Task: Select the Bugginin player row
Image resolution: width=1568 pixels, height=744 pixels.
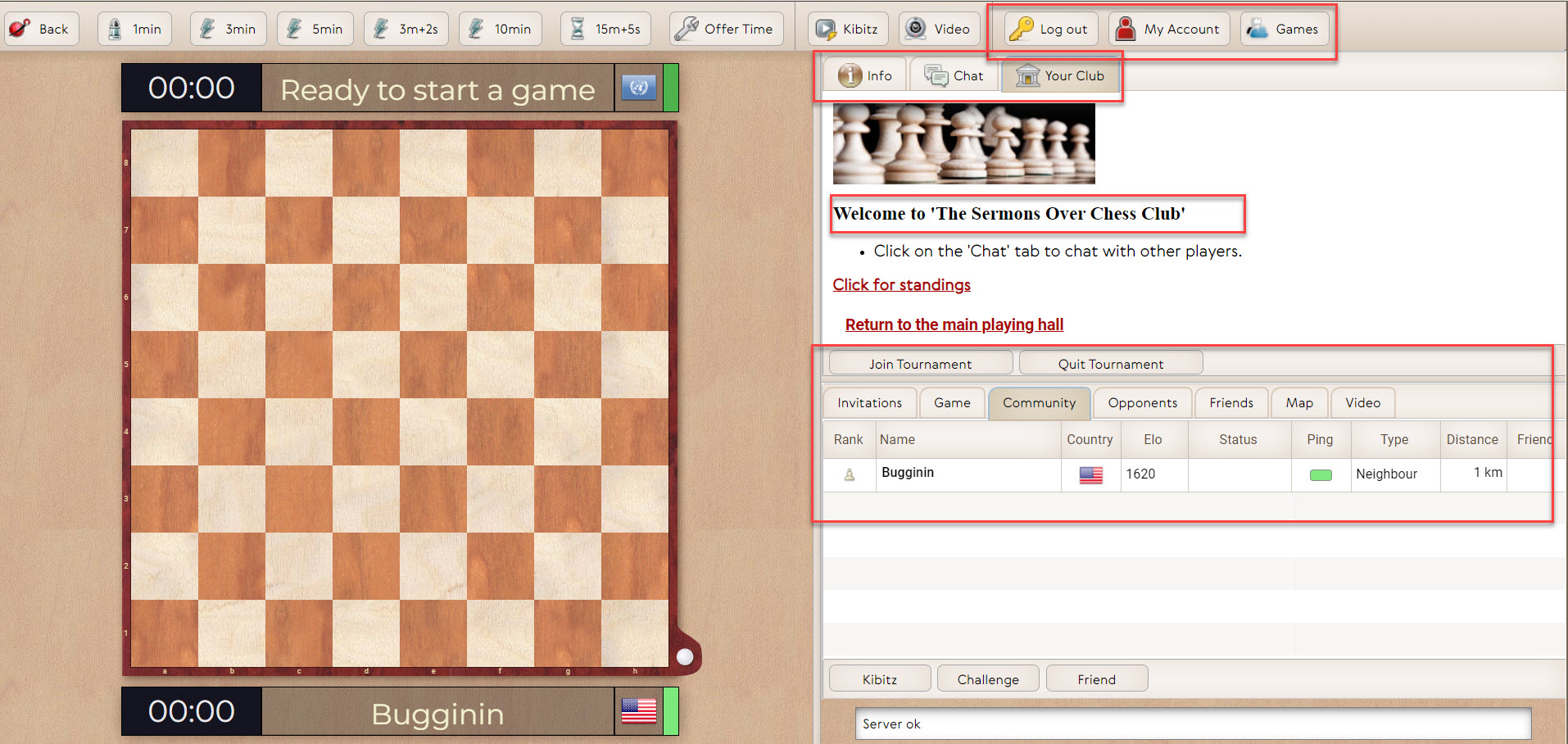Action: pos(908,473)
